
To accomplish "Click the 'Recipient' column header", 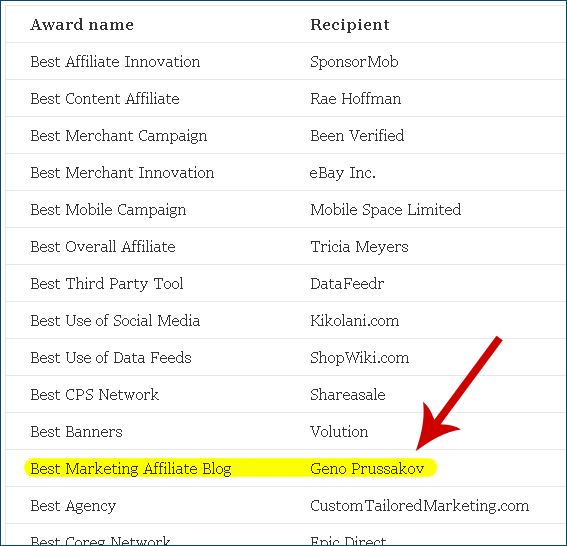I will (350, 25).
